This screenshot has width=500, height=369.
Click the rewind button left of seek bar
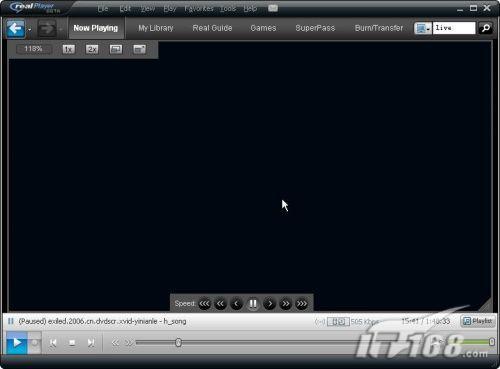(x=115, y=343)
